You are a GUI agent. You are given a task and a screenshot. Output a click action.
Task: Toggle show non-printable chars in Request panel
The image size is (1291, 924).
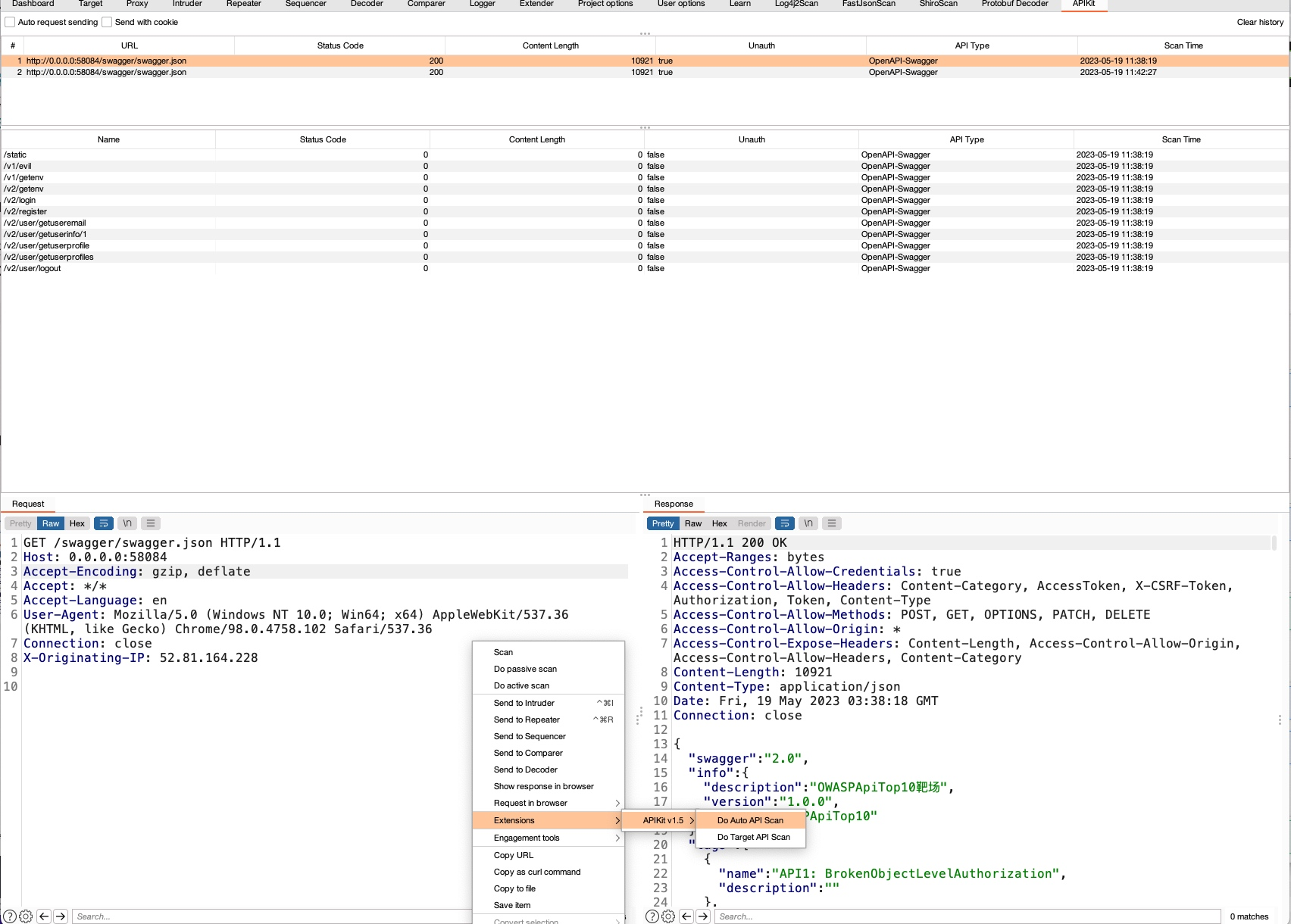[x=127, y=523]
